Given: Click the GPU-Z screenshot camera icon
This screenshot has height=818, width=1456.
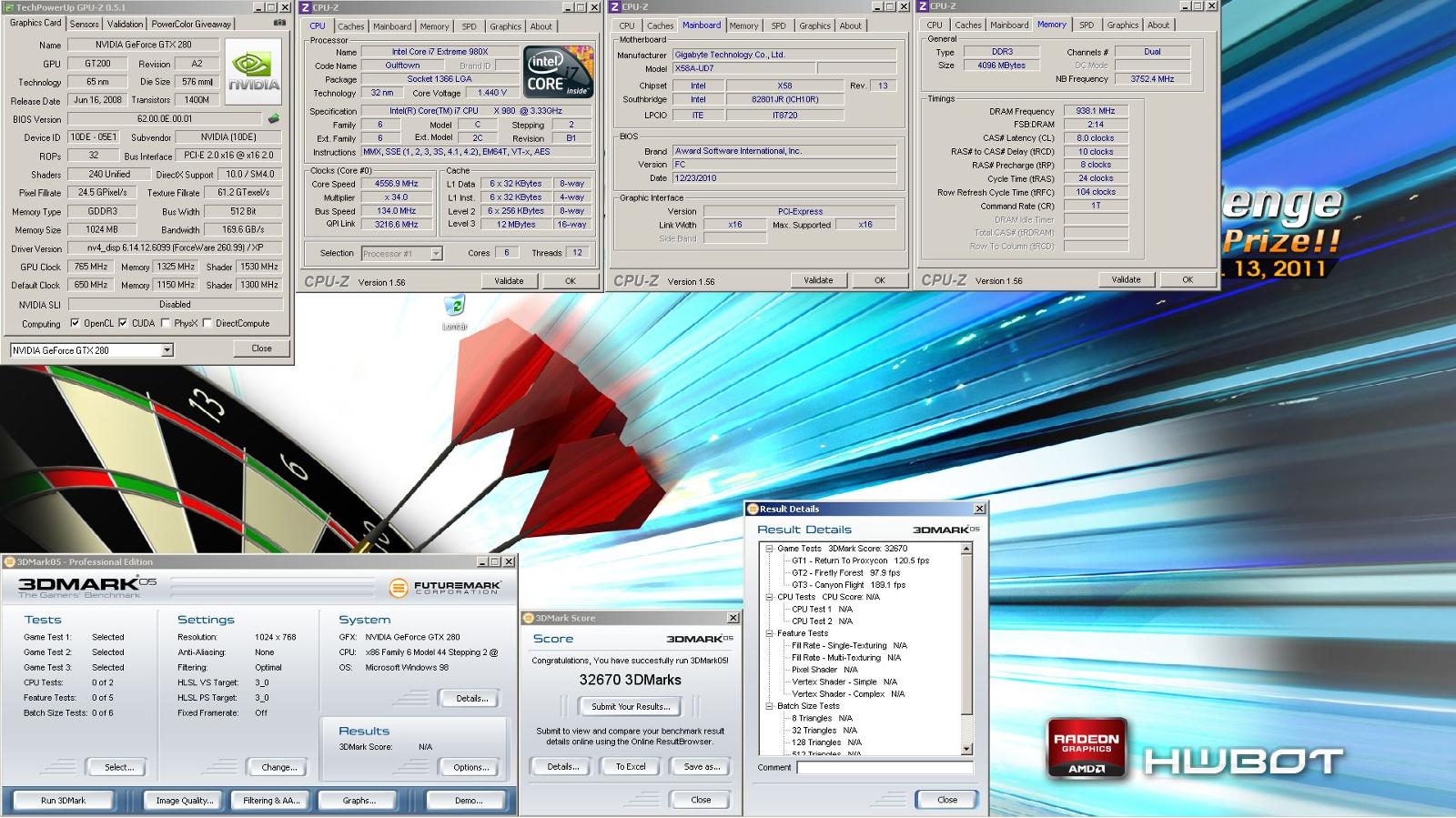Looking at the screenshot, I should (x=278, y=23).
